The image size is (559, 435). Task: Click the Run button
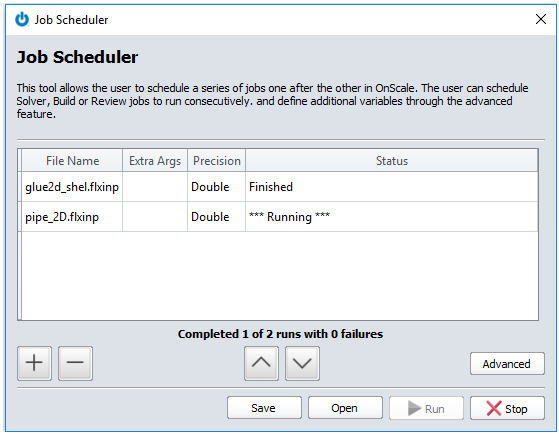tap(426, 408)
